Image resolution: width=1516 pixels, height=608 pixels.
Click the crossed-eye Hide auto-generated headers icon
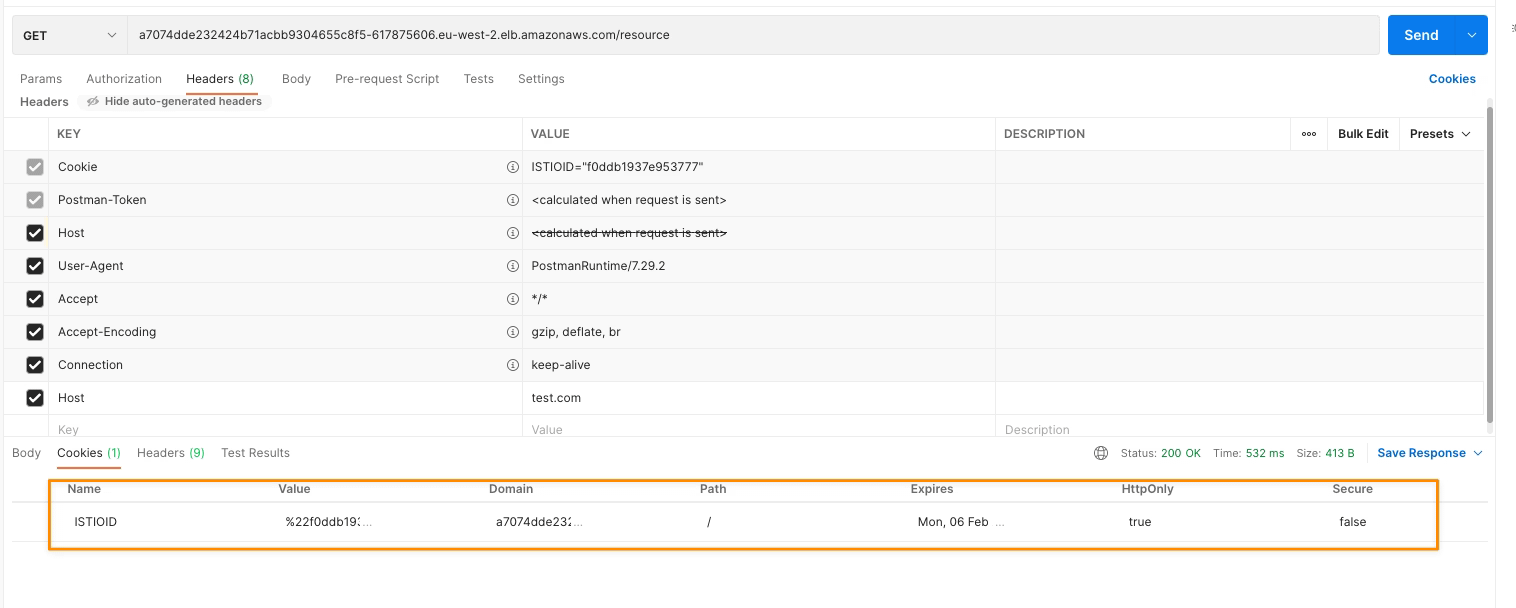(93, 101)
